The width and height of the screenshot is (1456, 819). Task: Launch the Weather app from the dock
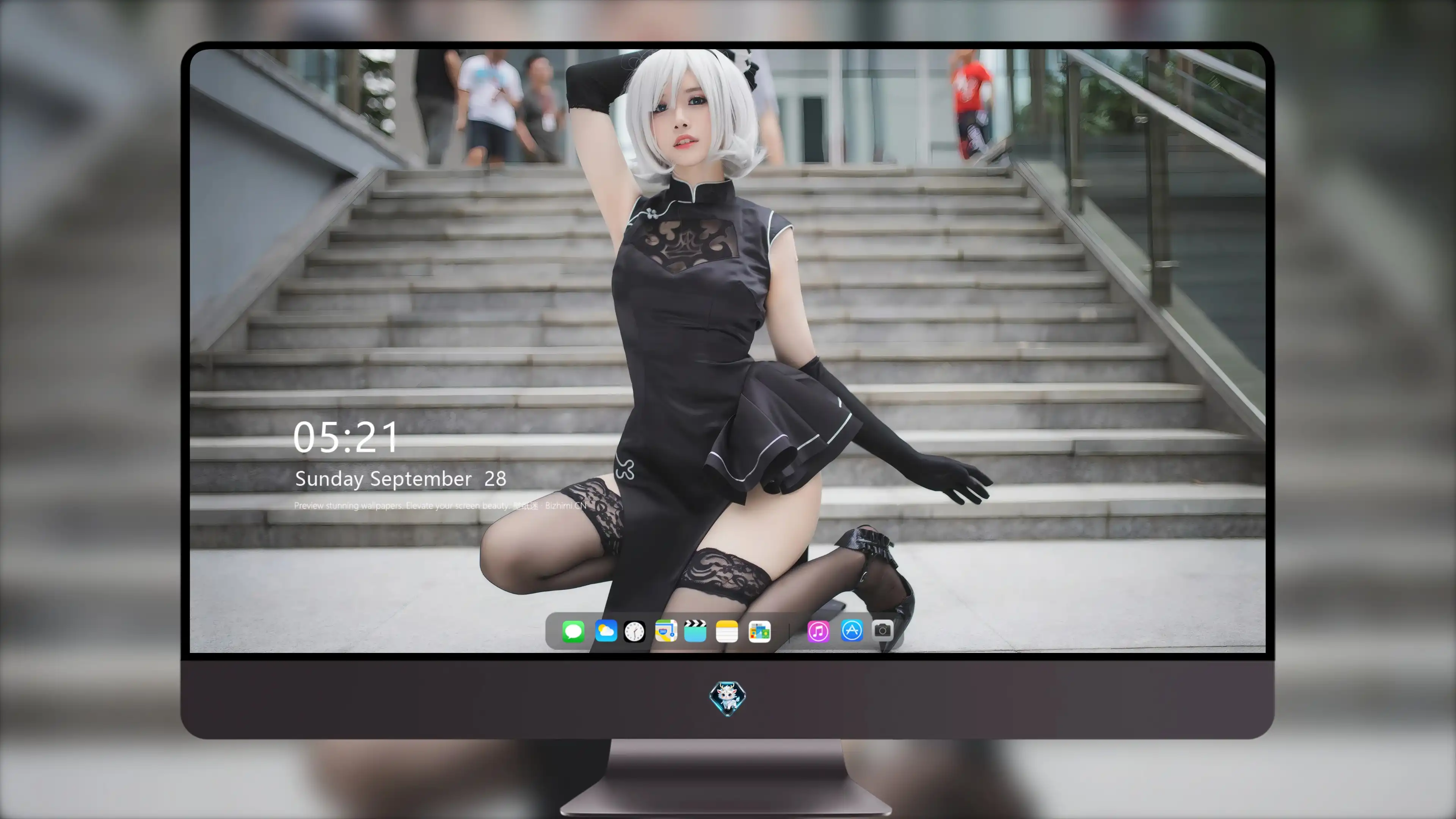(606, 631)
